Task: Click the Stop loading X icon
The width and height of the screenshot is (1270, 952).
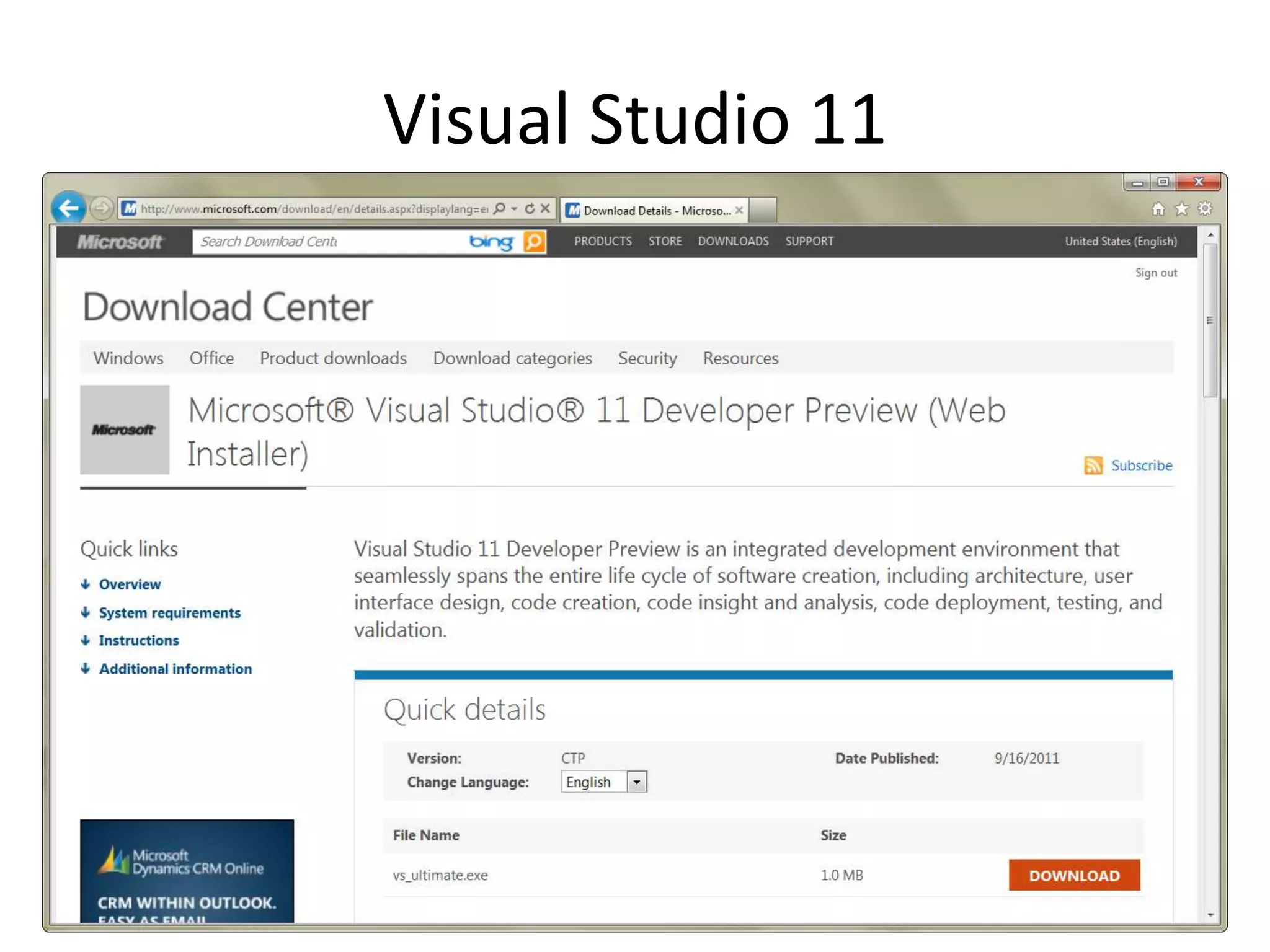Action: point(545,209)
